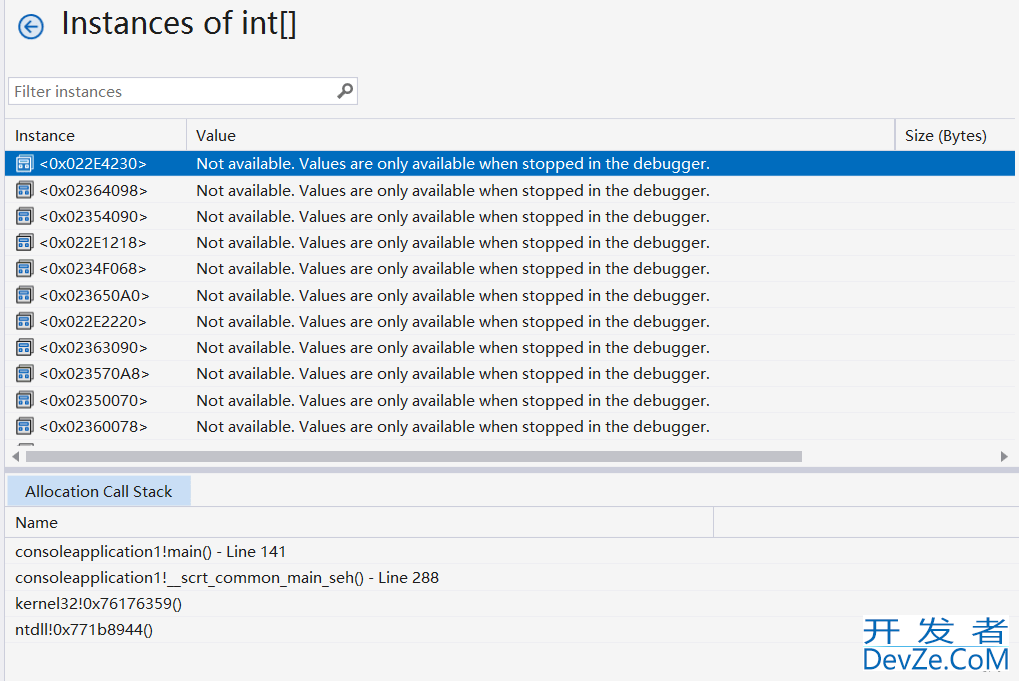The image size is (1019, 681).
Task: Select instance address <0x02350070>
Action: 94,400
